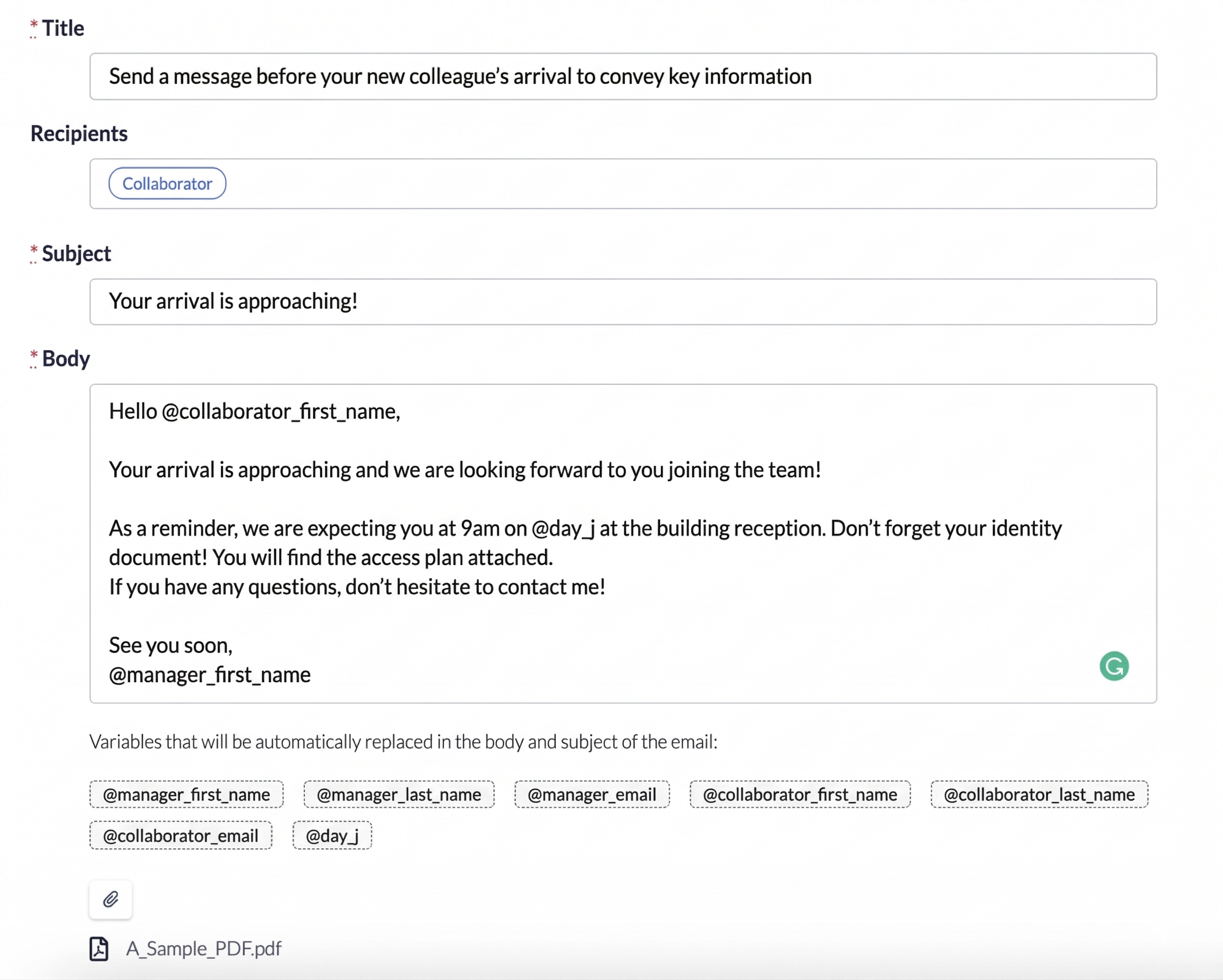Click the 'Variables that will be automatically replaced' text
This screenshot has width=1223, height=980.
coord(403,742)
